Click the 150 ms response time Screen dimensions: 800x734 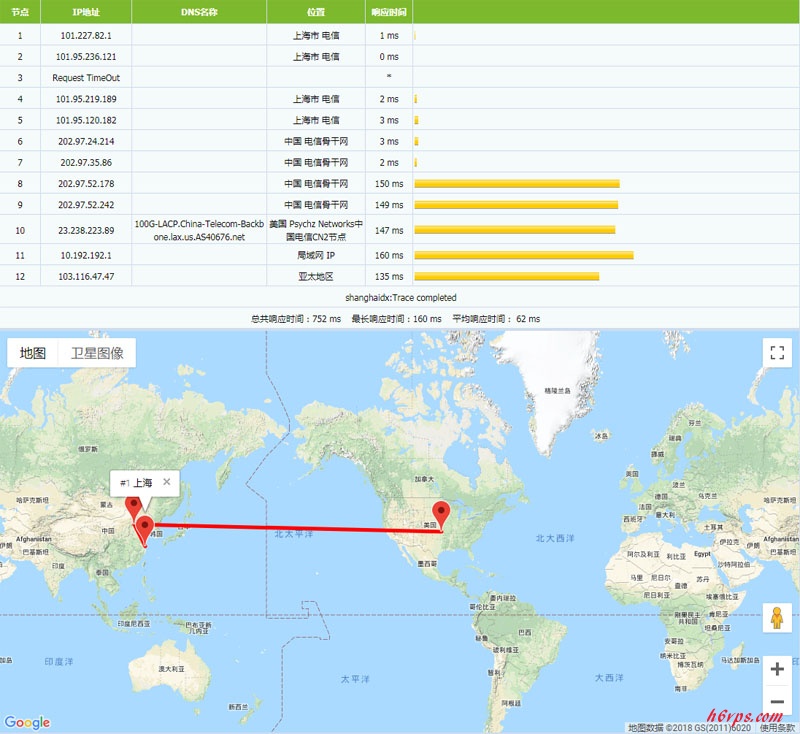pyautogui.click(x=389, y=184)
